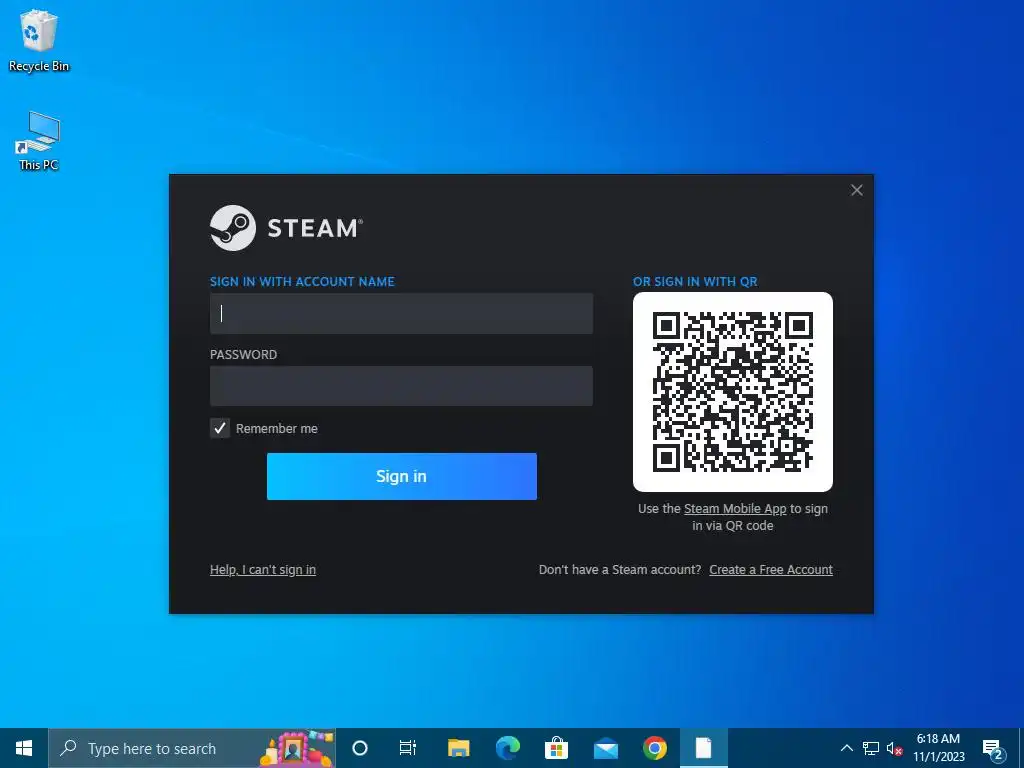This screenshot has height=768, width=1024.
Task: Click the OR SIGN IN WITH QR heading
Action: click(x=695, y=281)
